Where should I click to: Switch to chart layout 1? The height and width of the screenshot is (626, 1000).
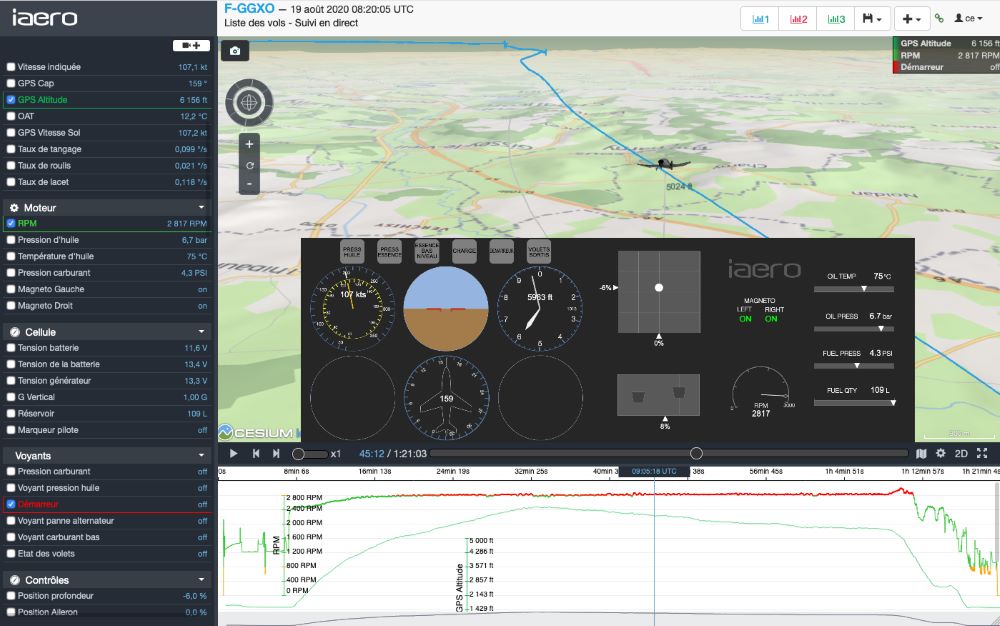761,18
